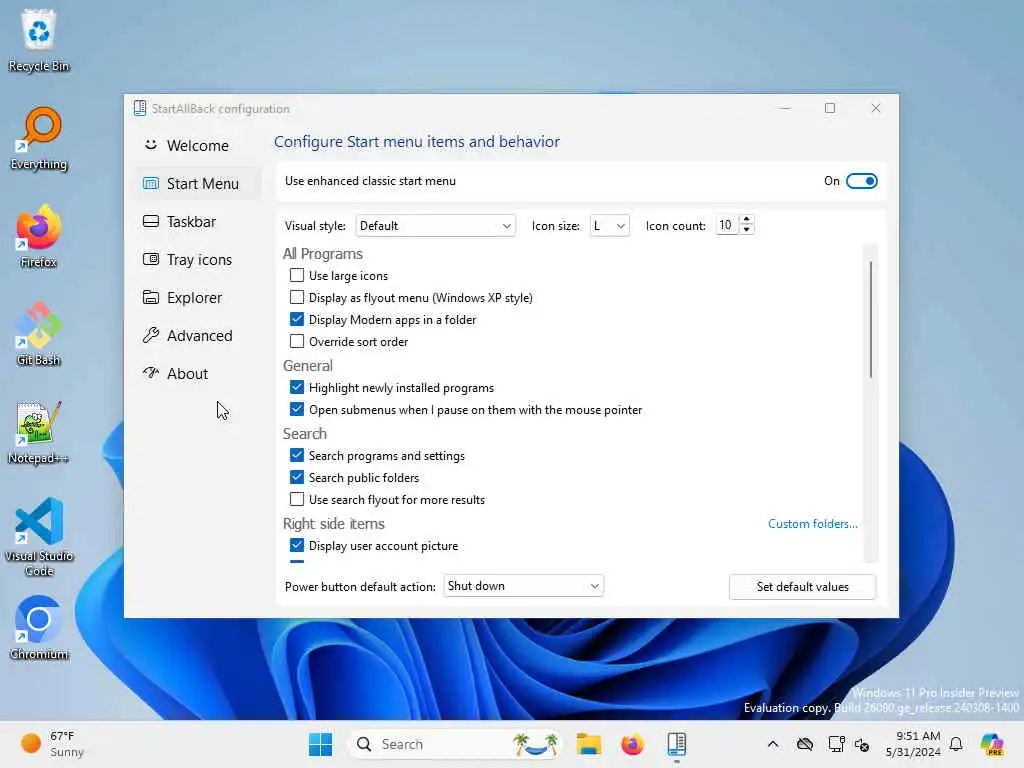Uncheck Highlight newly installed programs
Image resolution: width=1024 pixels, height=768 pixels.
click(296, 387)
